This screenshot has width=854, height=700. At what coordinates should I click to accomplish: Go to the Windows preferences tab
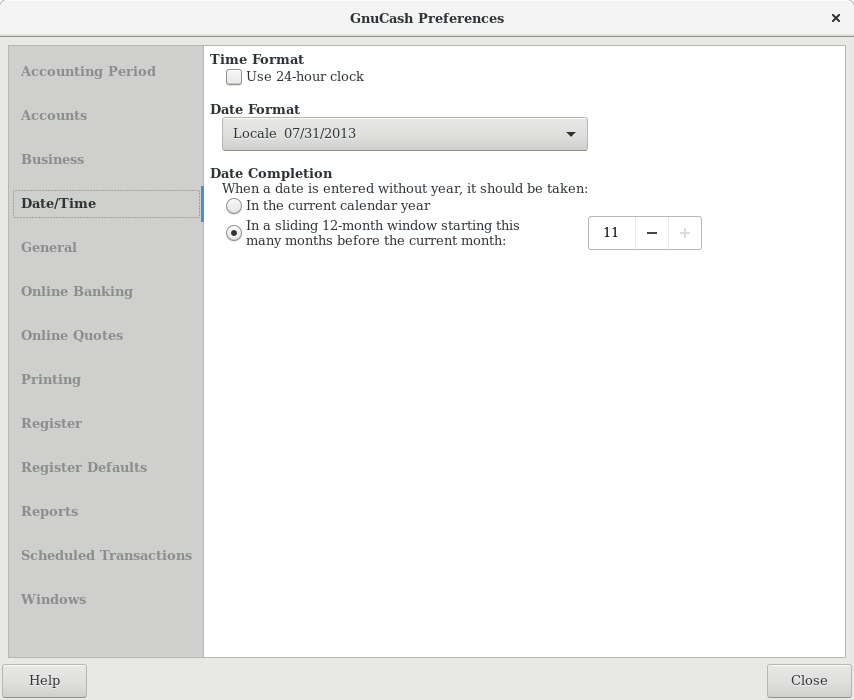[53, 600]
